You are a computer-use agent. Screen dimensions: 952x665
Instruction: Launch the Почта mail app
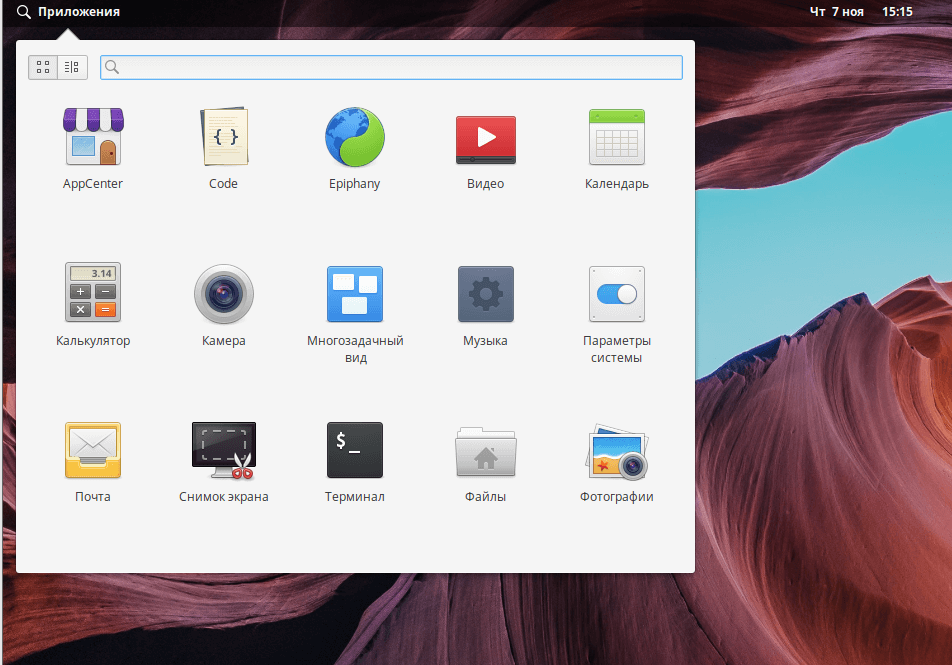click(x=93, y=450)
